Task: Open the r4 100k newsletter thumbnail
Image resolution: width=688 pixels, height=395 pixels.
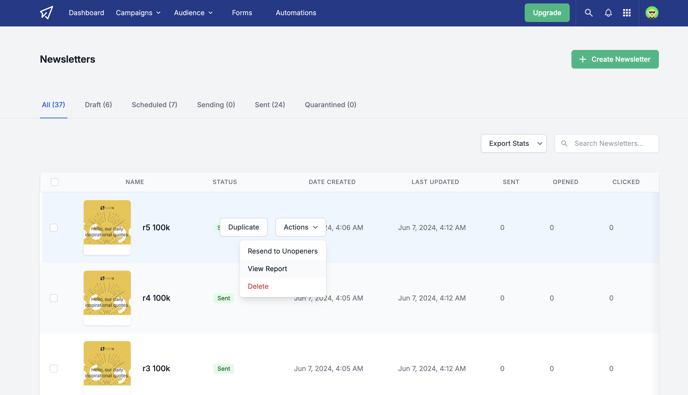Action: point(107,298)
